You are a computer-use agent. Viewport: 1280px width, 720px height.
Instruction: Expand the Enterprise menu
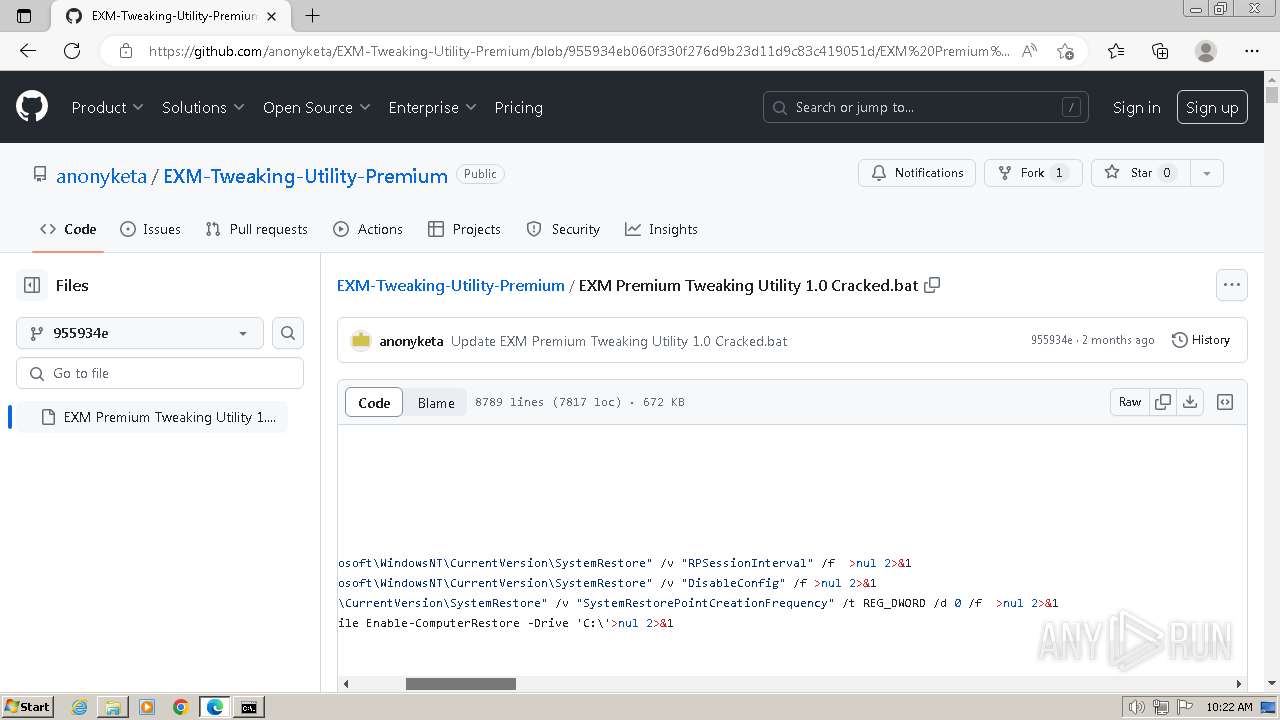tap(432, 107)
